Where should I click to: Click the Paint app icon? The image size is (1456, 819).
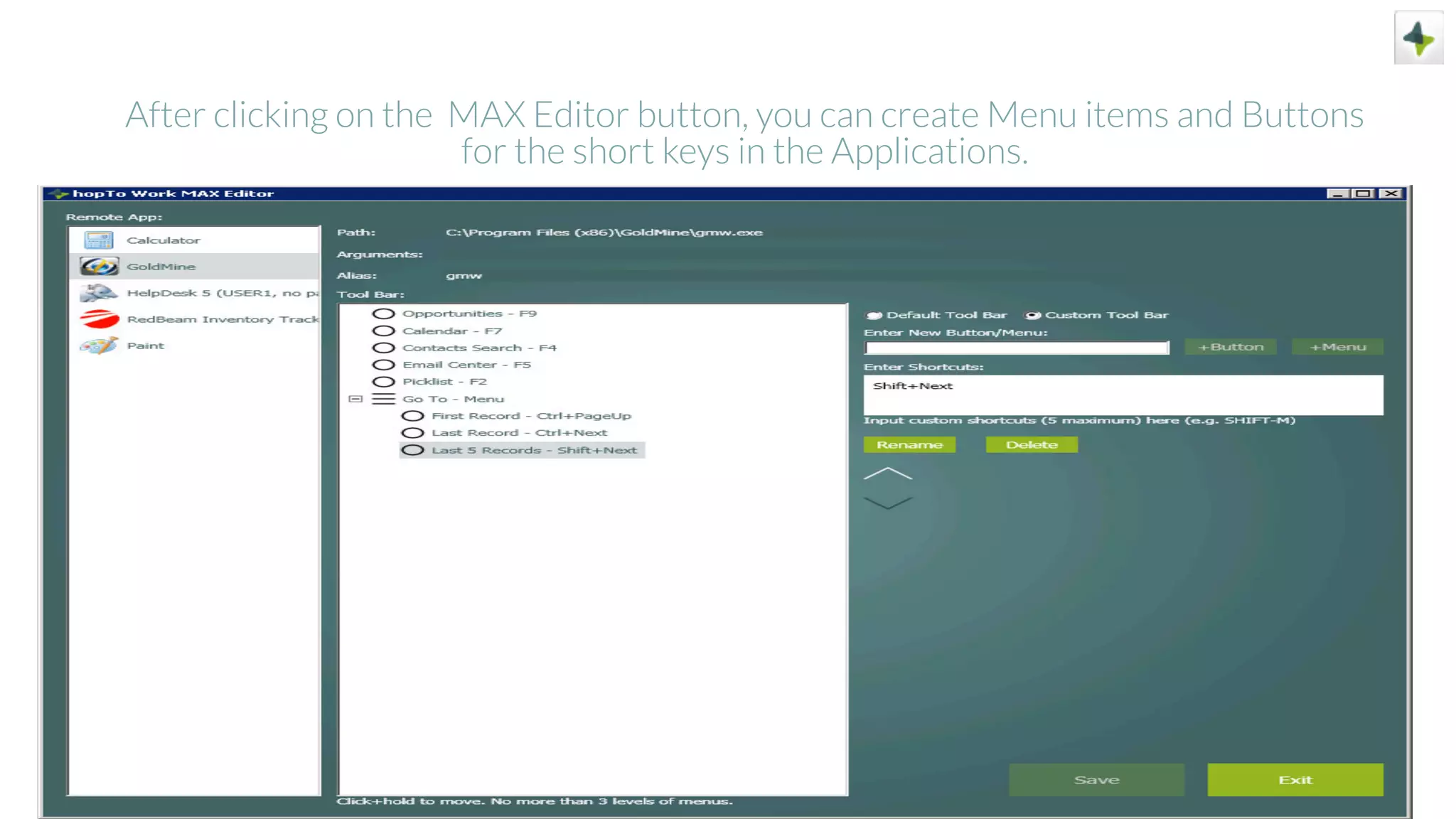pyautogui.click(x=99, y=346)
